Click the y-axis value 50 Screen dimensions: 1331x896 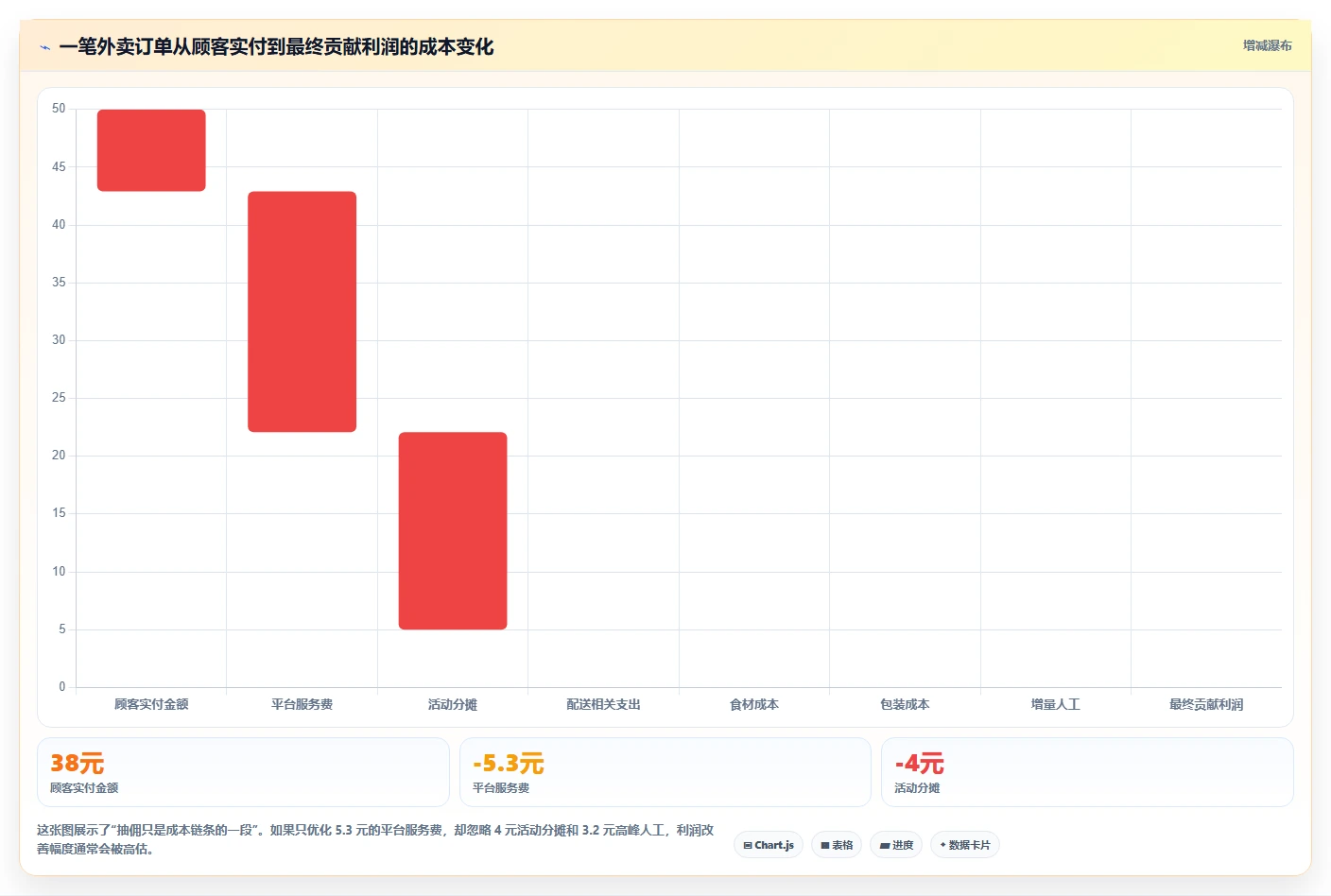coord(59,109)
